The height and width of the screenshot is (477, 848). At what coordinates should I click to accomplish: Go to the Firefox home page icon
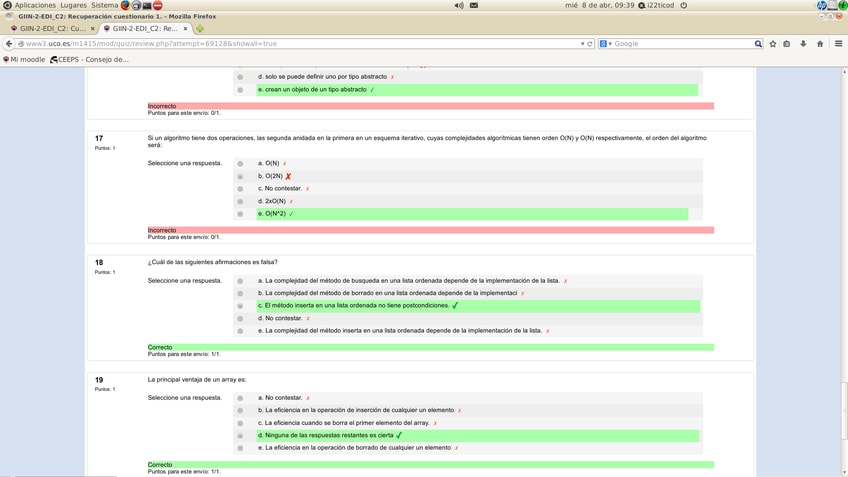tap(820, 44)
